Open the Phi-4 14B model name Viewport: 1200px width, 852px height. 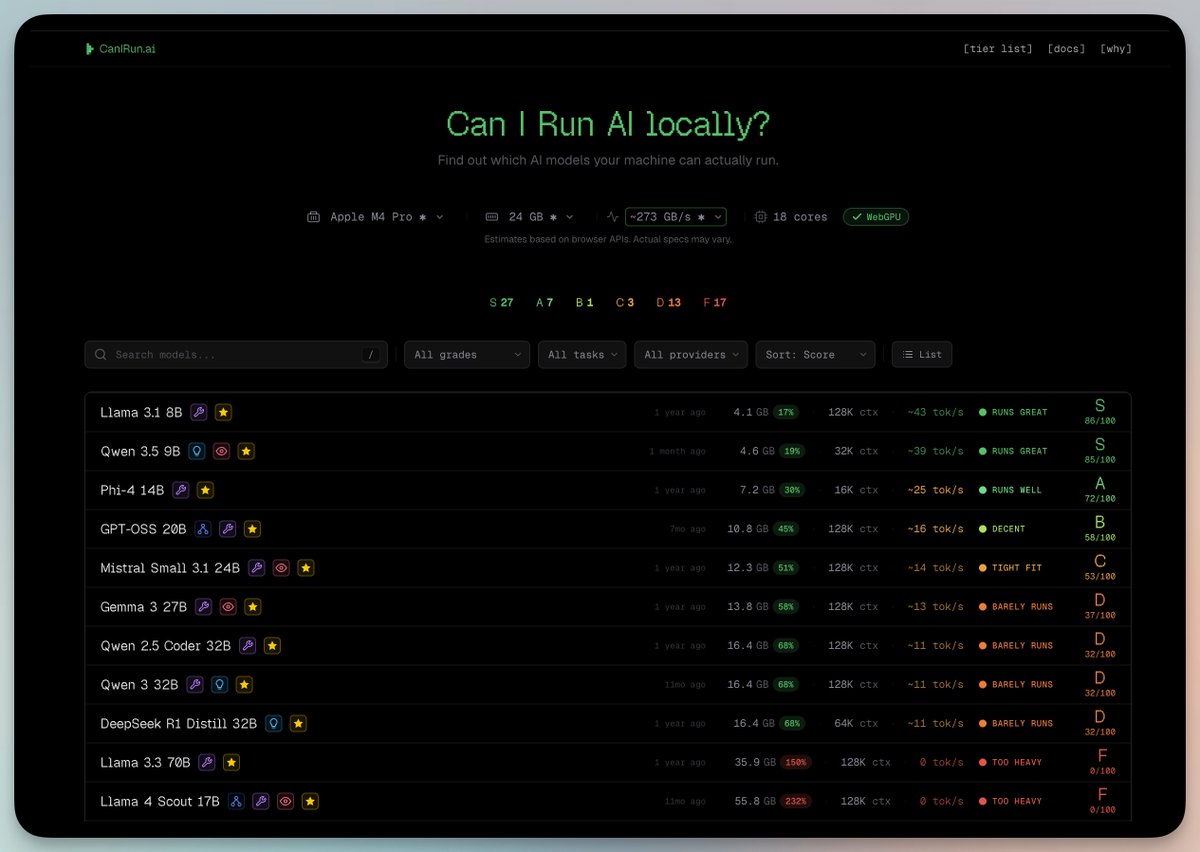[x=132, y=490]
